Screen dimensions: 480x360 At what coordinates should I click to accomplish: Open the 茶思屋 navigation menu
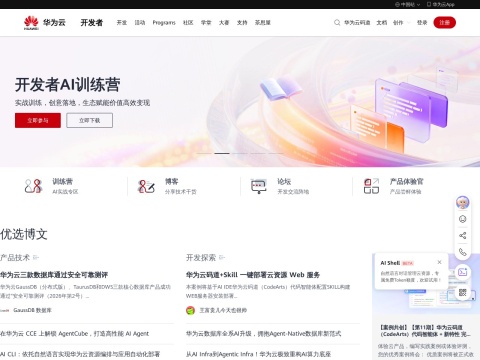click(263, 23)
